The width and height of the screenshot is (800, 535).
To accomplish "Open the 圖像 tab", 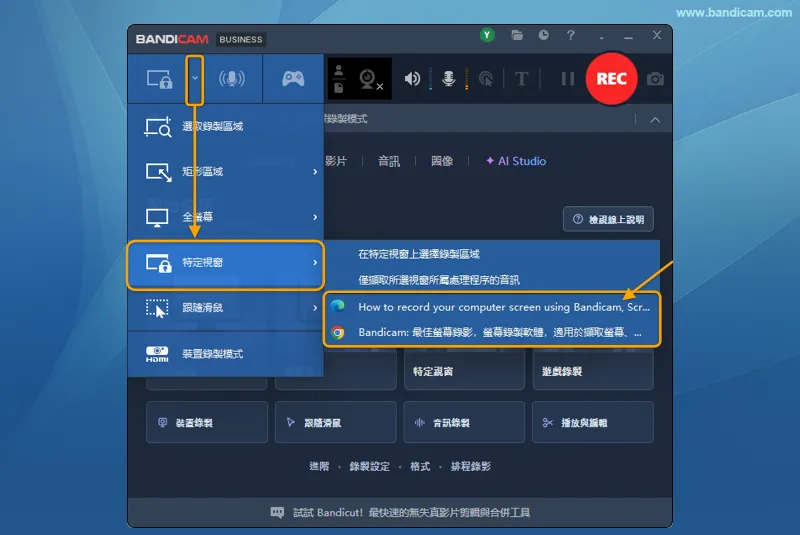I will pyautogui.click(x=442, y=161).
